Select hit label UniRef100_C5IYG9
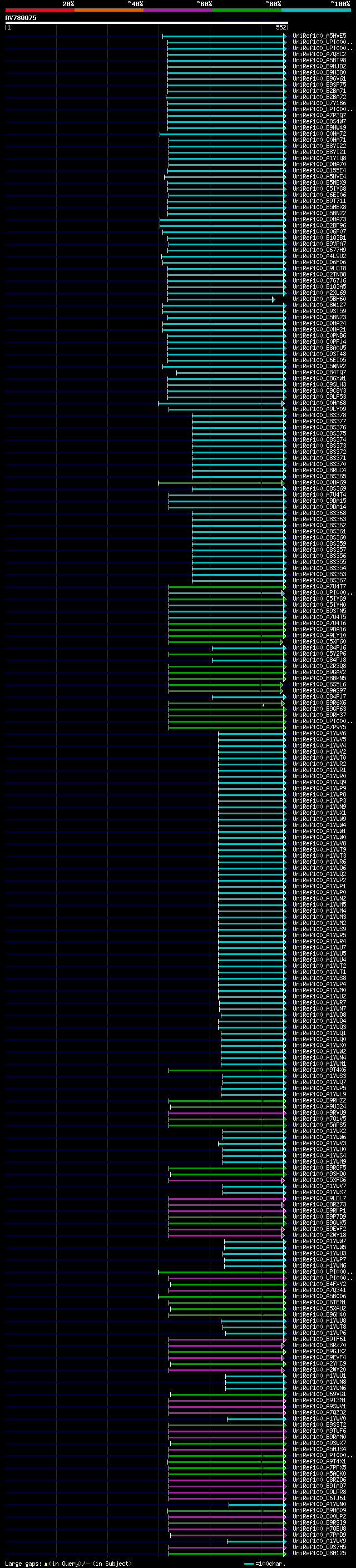Image resolution: width=356 pixels, height=1568 pixels. (x=319, y=599)
